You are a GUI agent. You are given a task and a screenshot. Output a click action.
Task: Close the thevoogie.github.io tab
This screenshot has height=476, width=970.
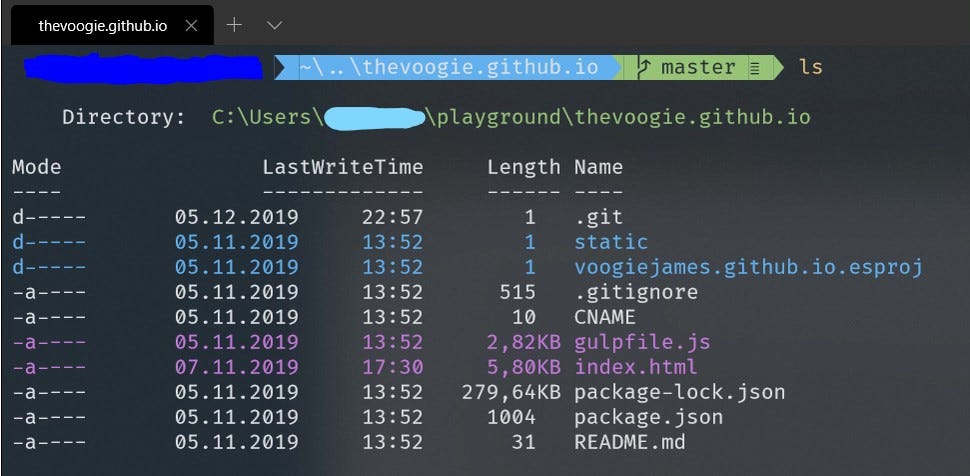point(191,25)
